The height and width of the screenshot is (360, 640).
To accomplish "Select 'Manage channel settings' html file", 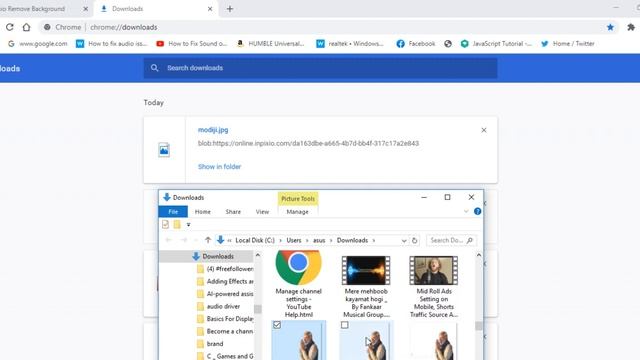I will [298, 285].
